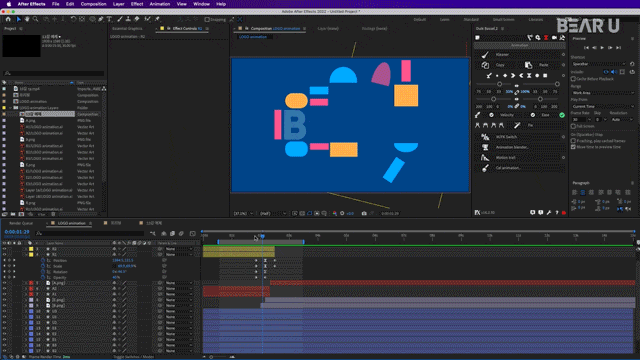This screenshot has width=640, height=360.
Task: Switch to the Essential Graphics tab
Action: tap(127, 29)
